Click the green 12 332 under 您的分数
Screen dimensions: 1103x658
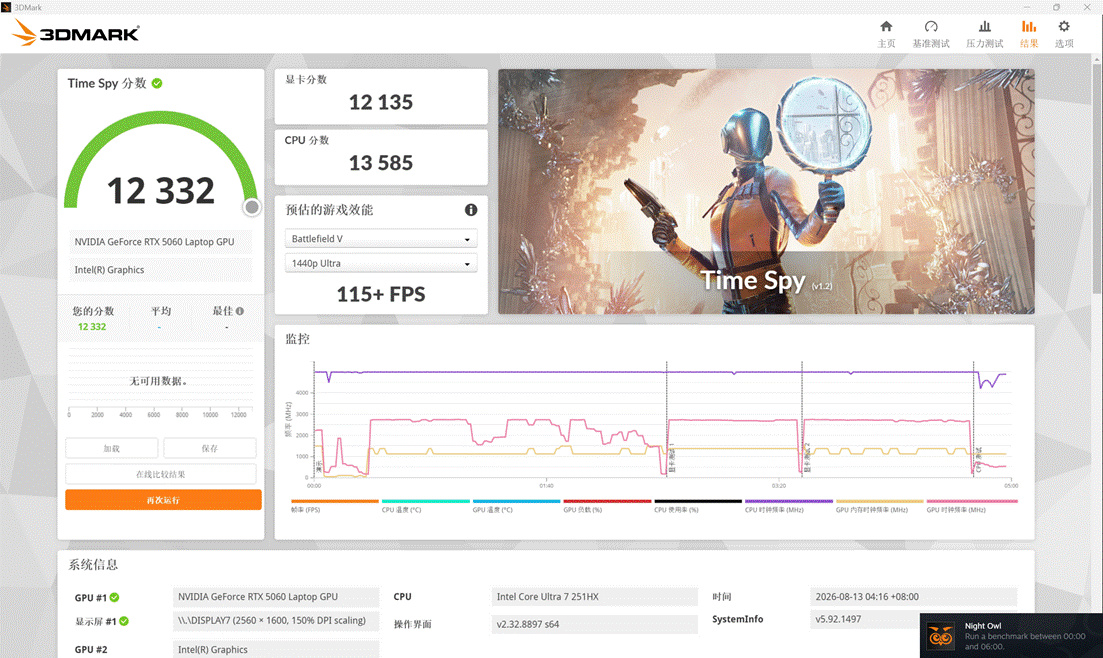coord(92,327)
